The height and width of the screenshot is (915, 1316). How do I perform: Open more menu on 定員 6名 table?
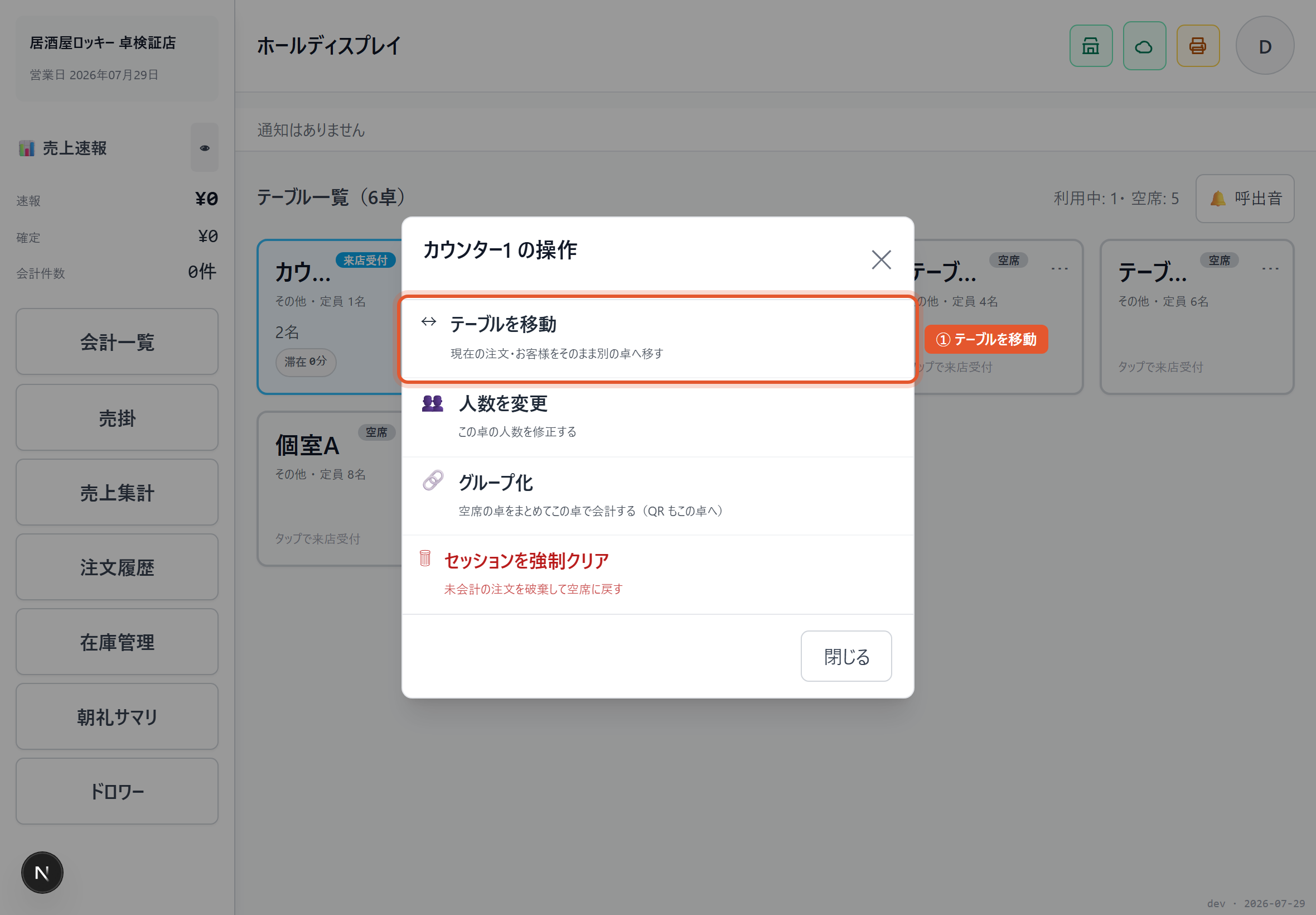pyautogui.click(x=1270, y=268)
